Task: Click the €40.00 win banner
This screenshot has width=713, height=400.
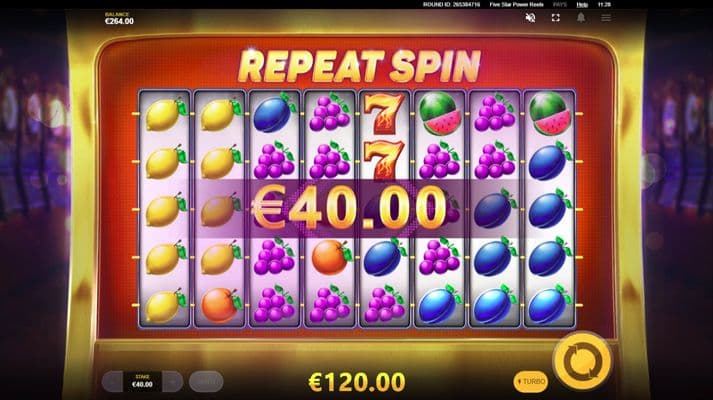Action: point(349,208)
